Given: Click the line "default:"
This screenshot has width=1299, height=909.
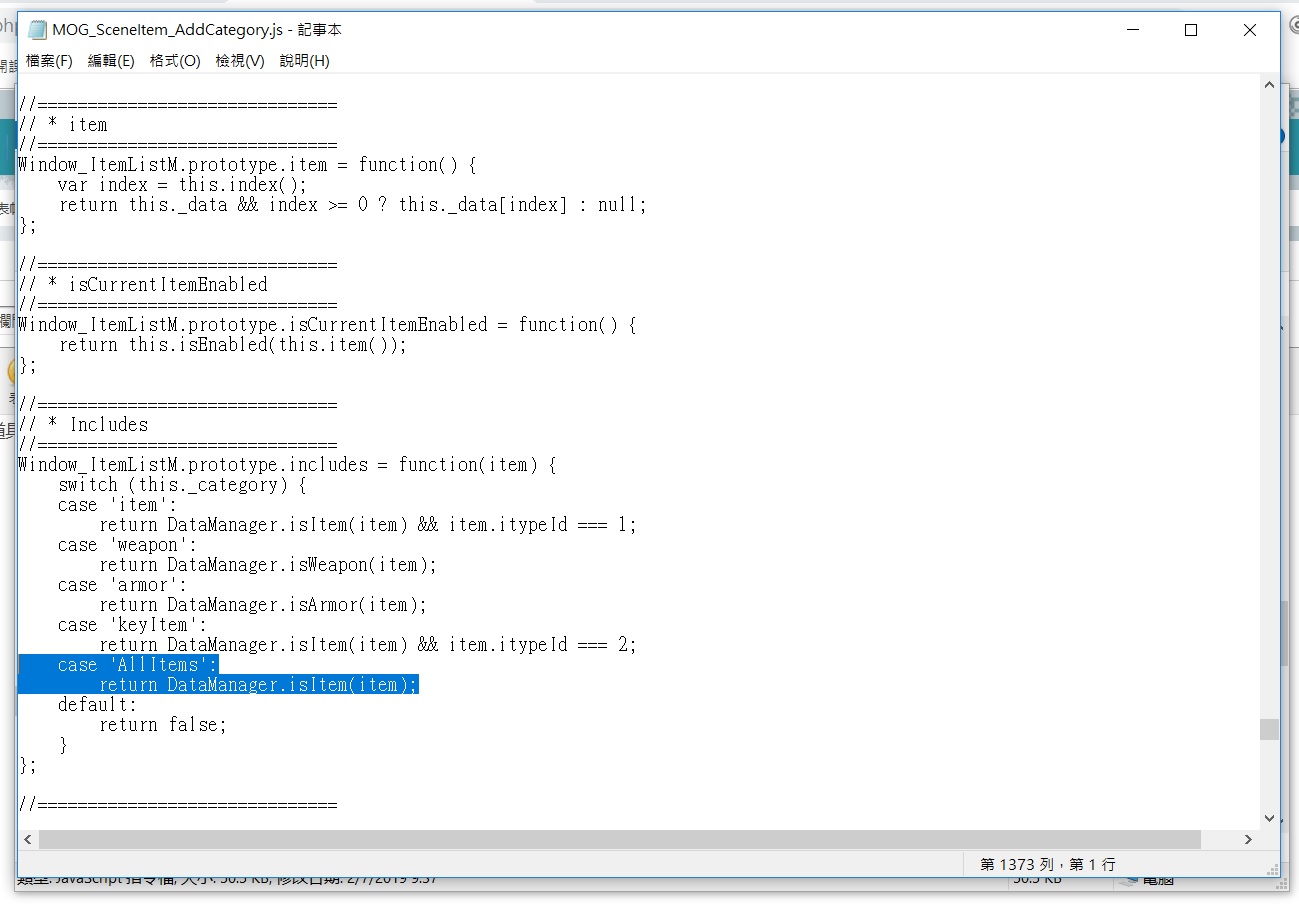Looking at the screenshot, I should 97,705.
